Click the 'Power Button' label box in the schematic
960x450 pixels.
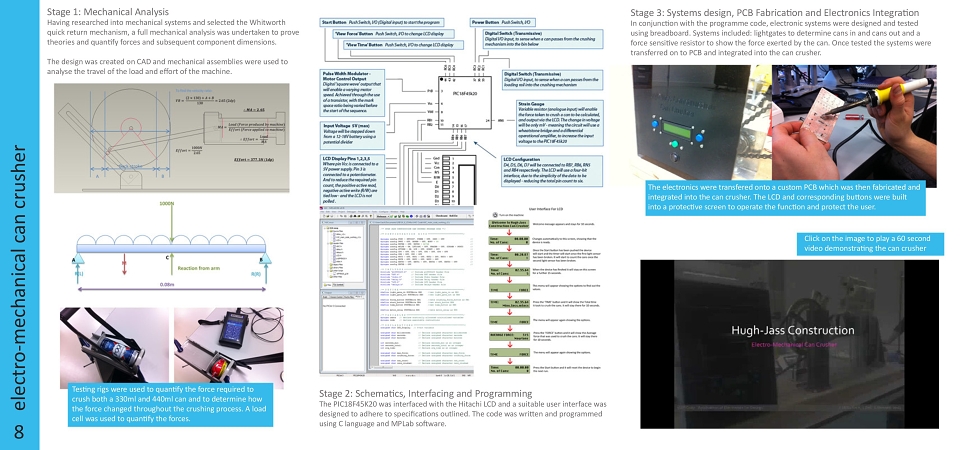click(x=503, y=23)
